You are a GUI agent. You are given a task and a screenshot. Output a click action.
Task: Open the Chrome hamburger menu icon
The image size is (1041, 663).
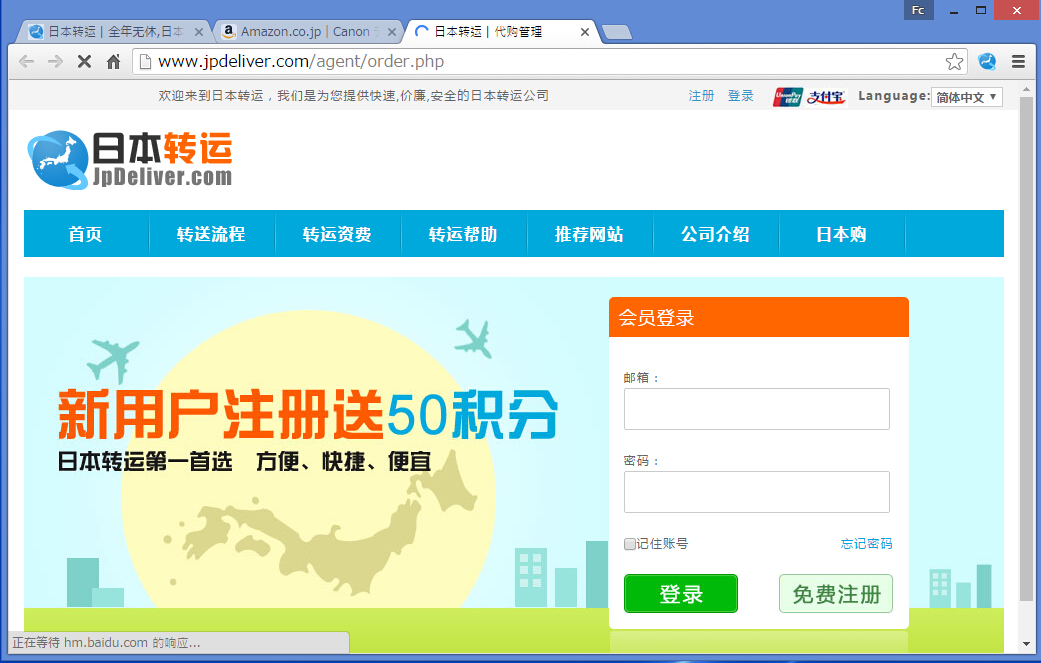point(1018,62)
